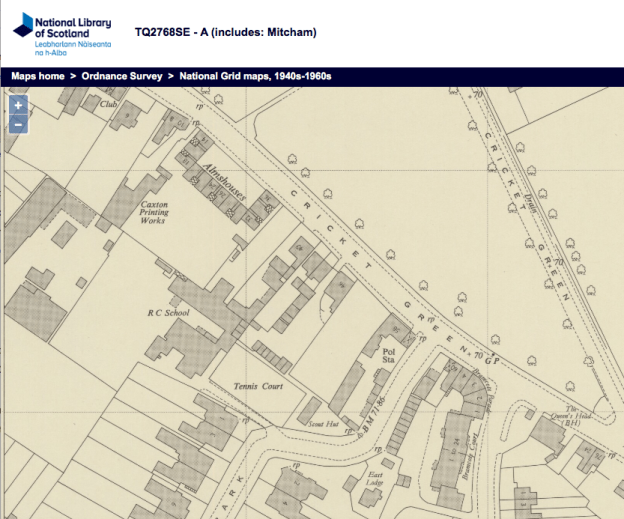
Task: Select the Caxton Printing Works label
Action: [153, 212]
